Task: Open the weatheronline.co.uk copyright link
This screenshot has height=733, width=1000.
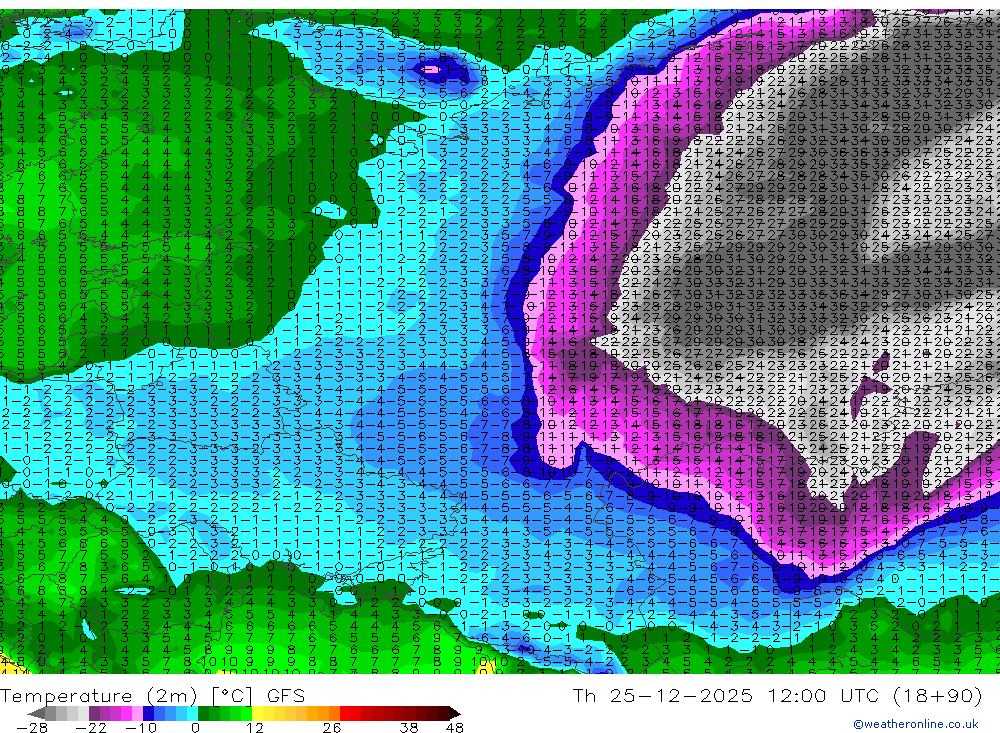Action: point(915,724)
